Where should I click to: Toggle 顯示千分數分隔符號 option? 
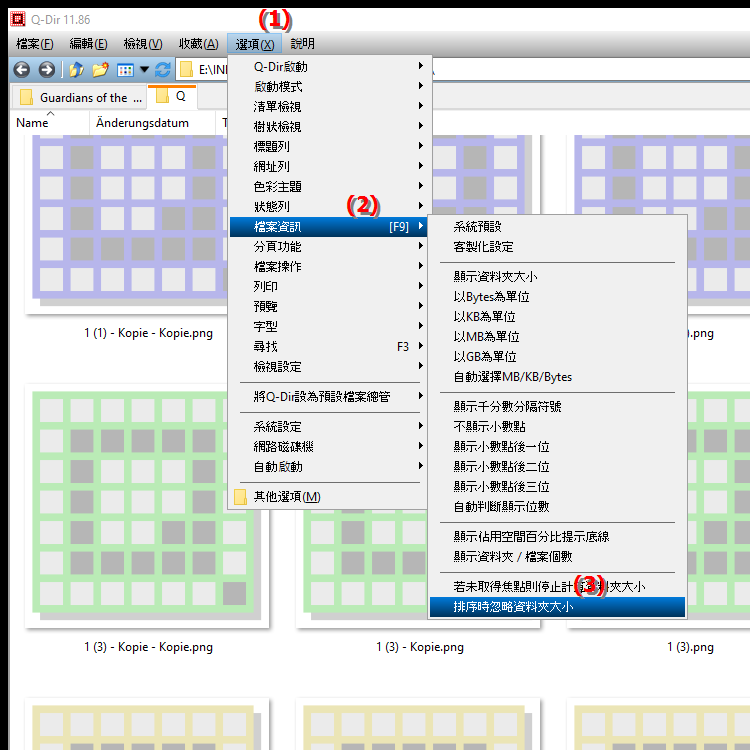(x=557, y=407)
